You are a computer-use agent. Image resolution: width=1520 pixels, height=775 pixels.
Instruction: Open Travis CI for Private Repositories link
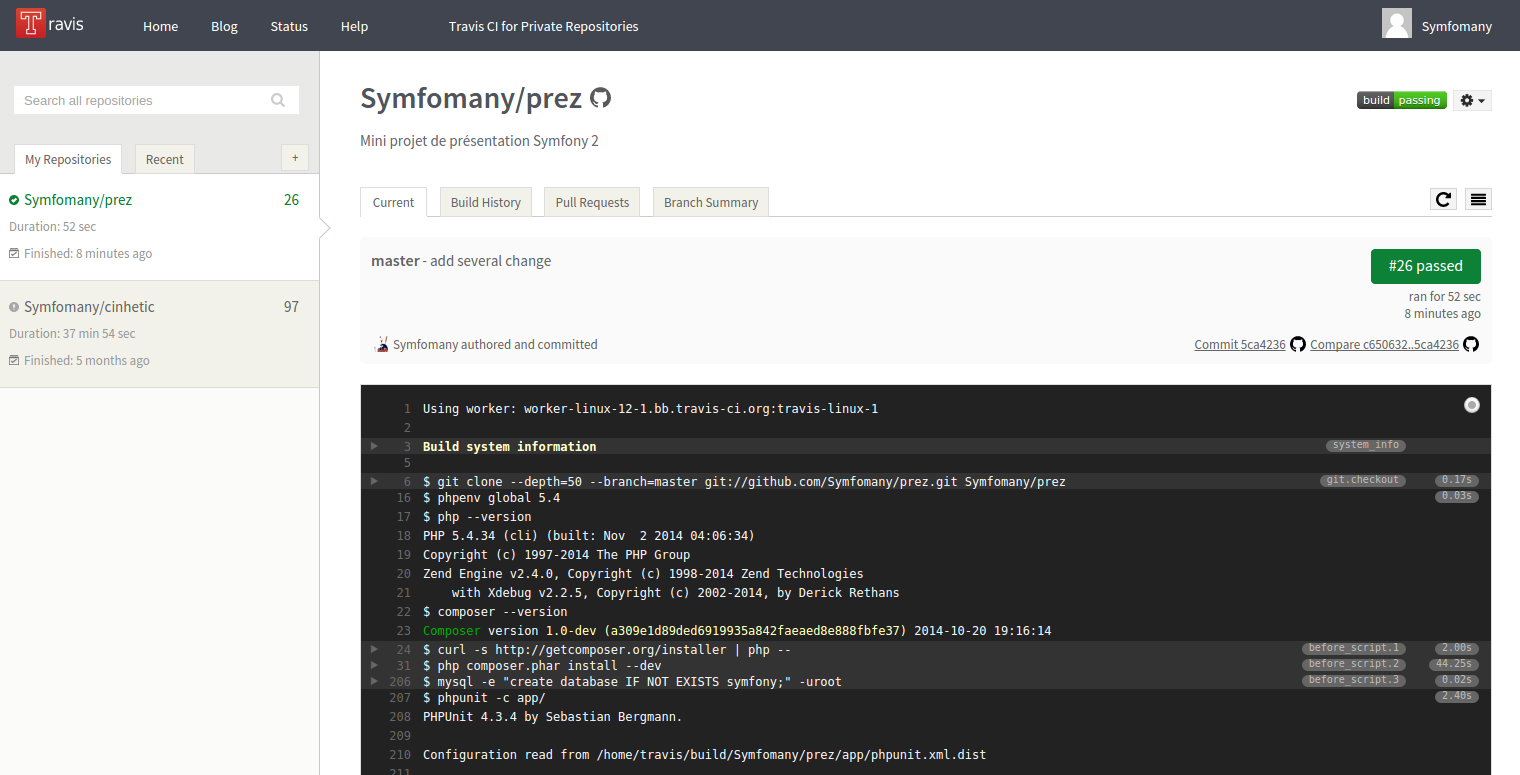pyautogui.click(x=543, y=26)
